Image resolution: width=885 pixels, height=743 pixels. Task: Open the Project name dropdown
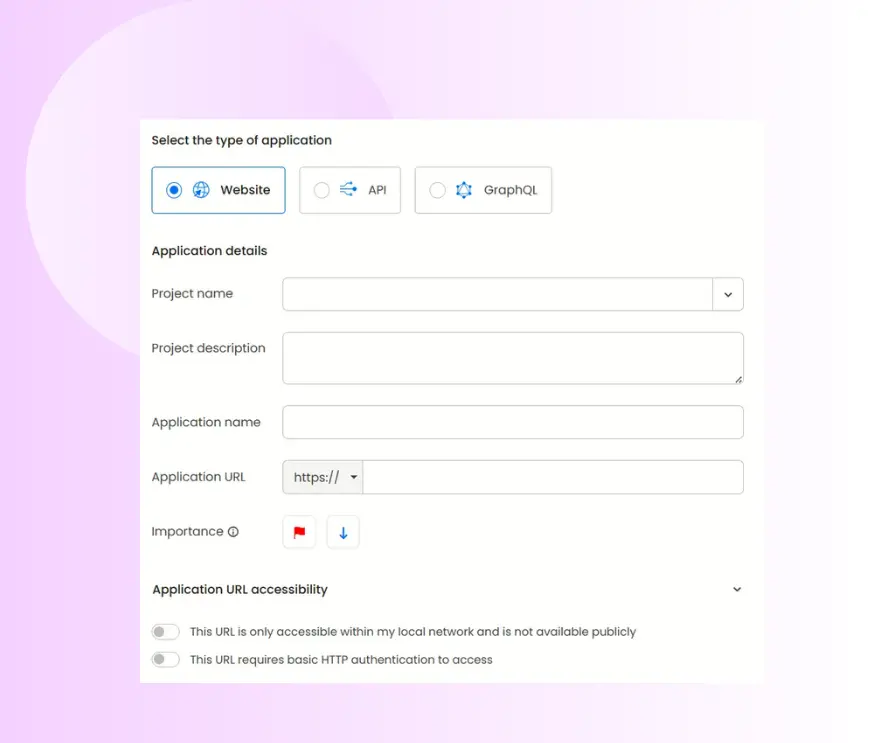pos(728,294)
